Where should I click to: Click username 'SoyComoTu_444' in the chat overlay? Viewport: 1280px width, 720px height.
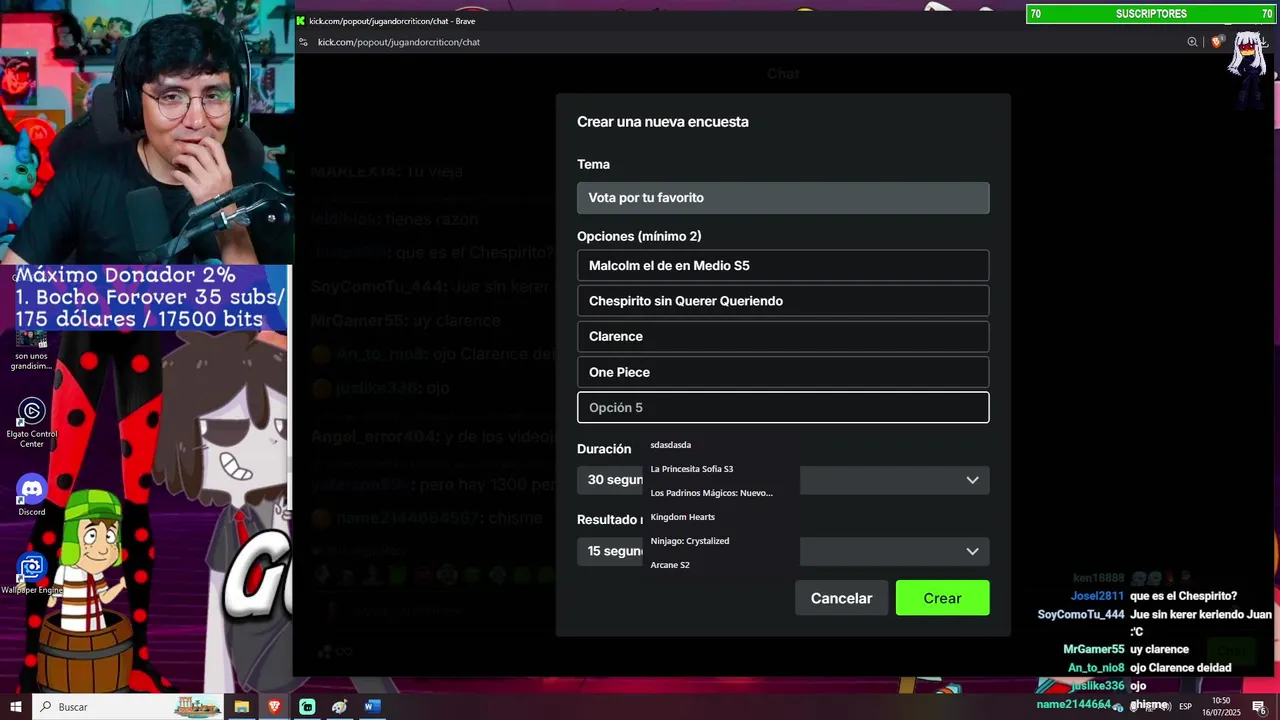[x=1081, y=614]
